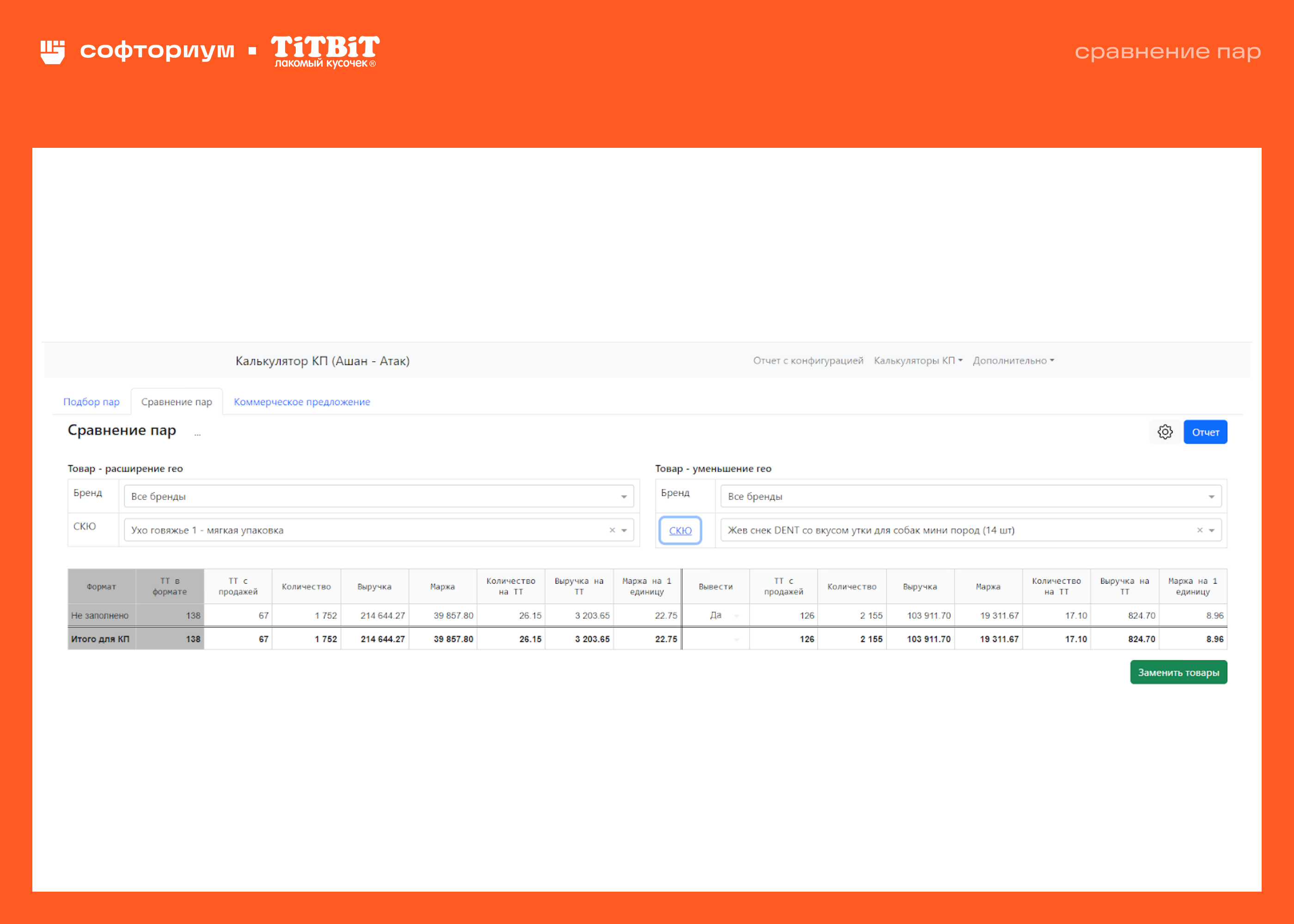Clear the Жев снек DENT selection
Screen dimensions: 1294x924
[x=1200, y=530]
